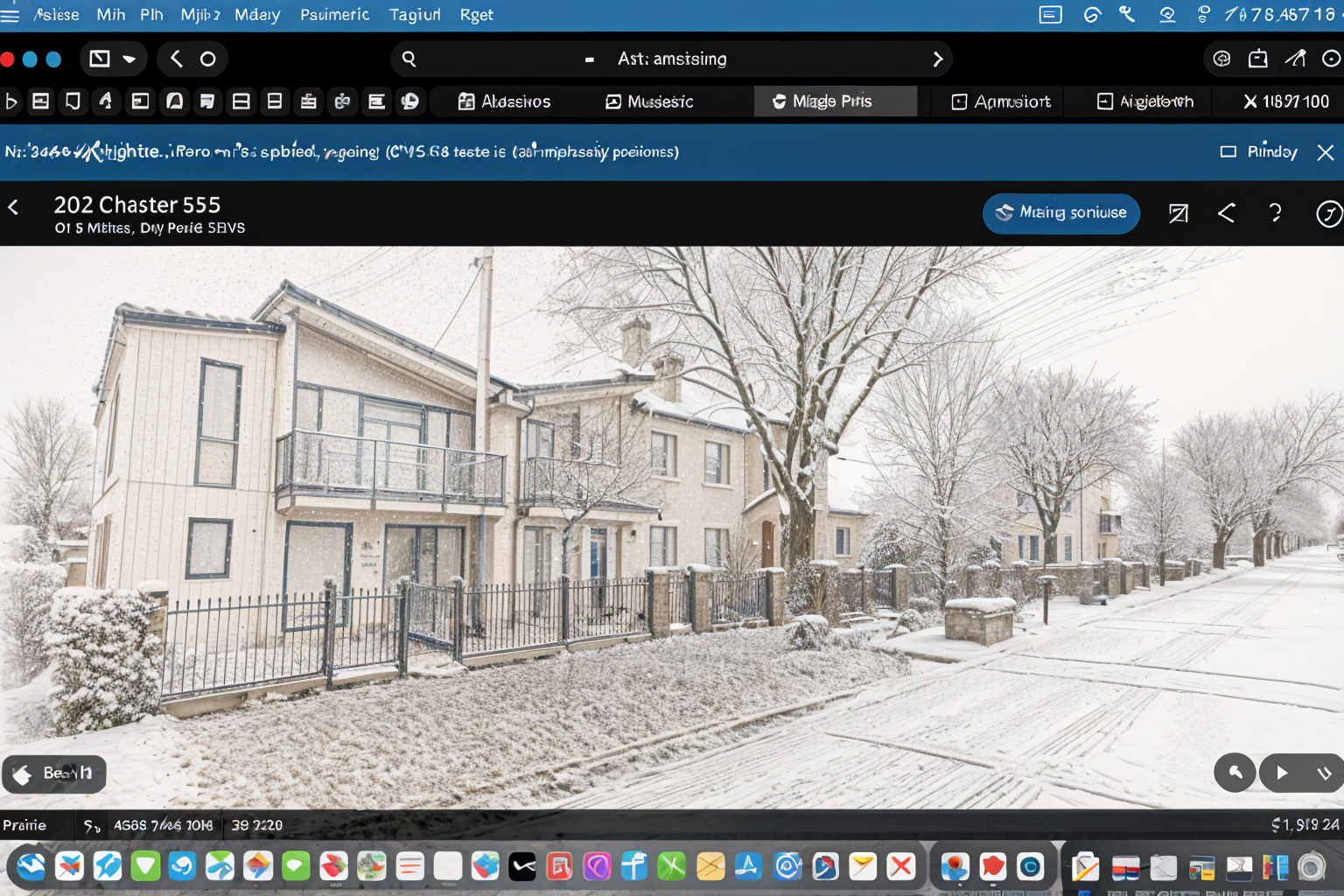
Task: Click the Beash button on the photo
Action: tap(54, 773)
